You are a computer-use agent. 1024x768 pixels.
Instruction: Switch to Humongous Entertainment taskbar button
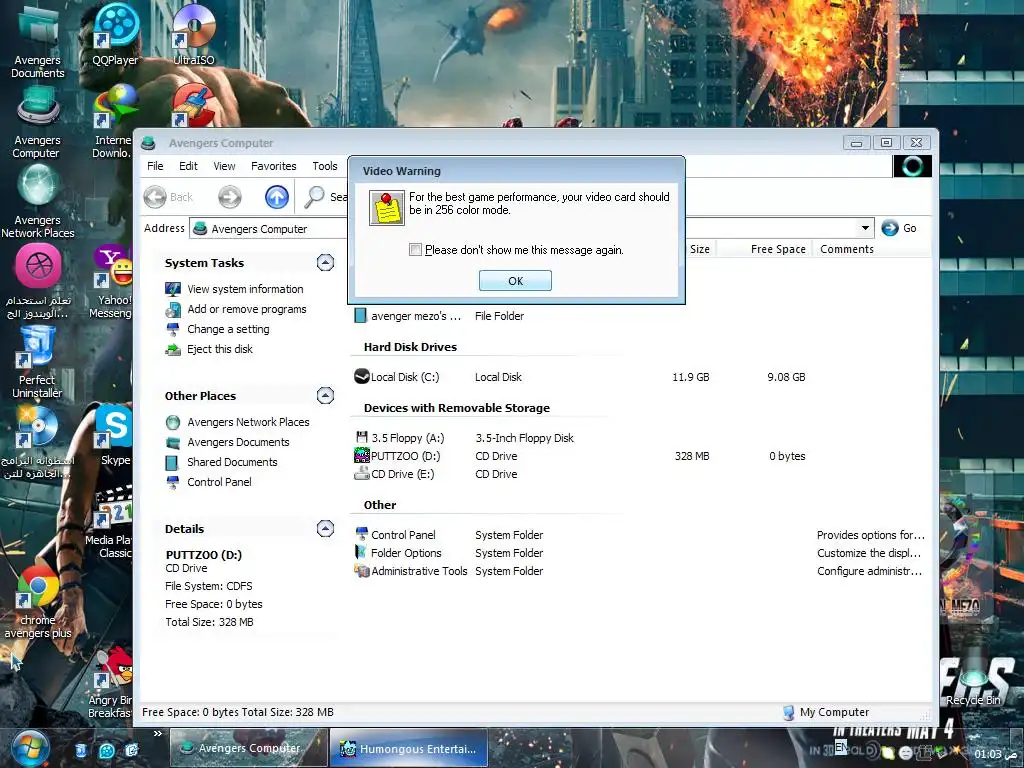coord(409,748)
